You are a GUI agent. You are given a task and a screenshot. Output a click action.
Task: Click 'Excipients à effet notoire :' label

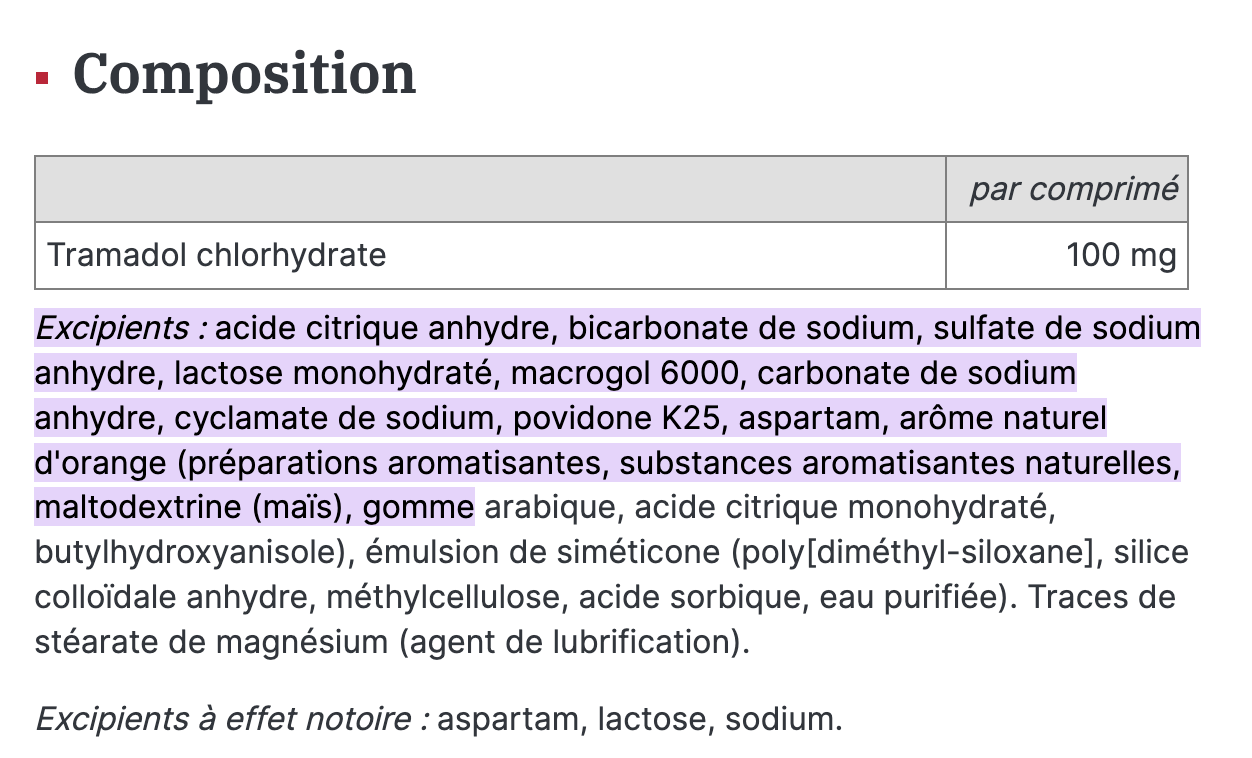tap(232, 719)
